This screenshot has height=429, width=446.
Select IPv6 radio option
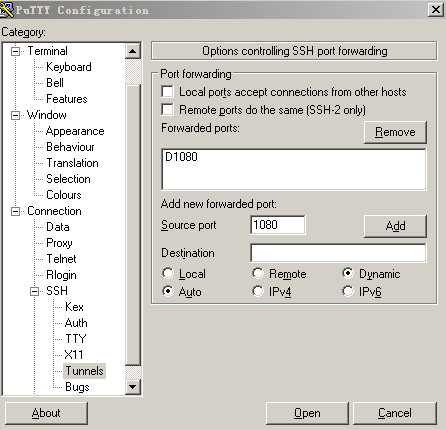click(x=348, y=291)
